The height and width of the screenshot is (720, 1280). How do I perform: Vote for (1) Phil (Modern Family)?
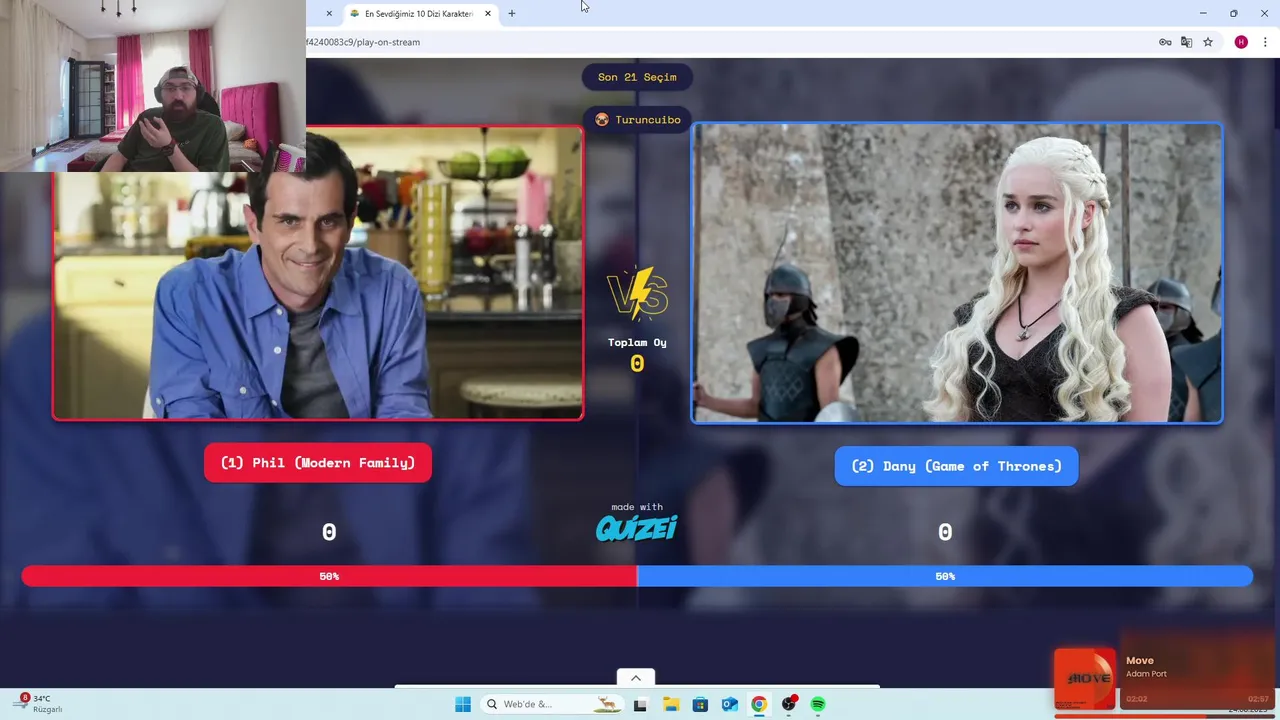pyautogui.click(x=318, y=463)
